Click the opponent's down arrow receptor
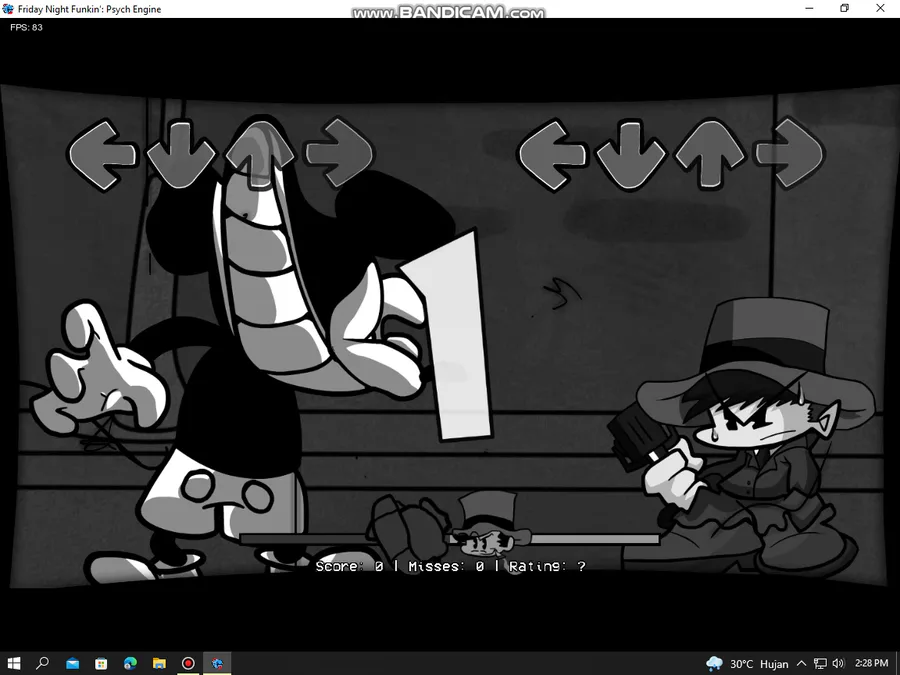Viewport: 900px width, 675px height. click(181, 154)
